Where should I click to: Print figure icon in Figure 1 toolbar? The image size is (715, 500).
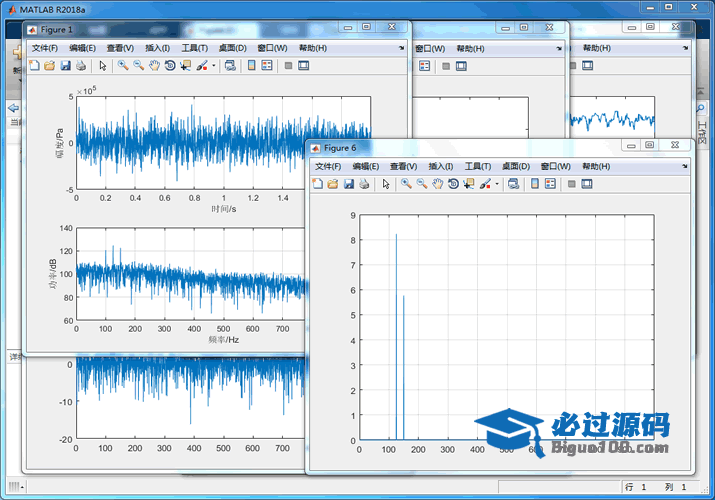pos(81,66)
